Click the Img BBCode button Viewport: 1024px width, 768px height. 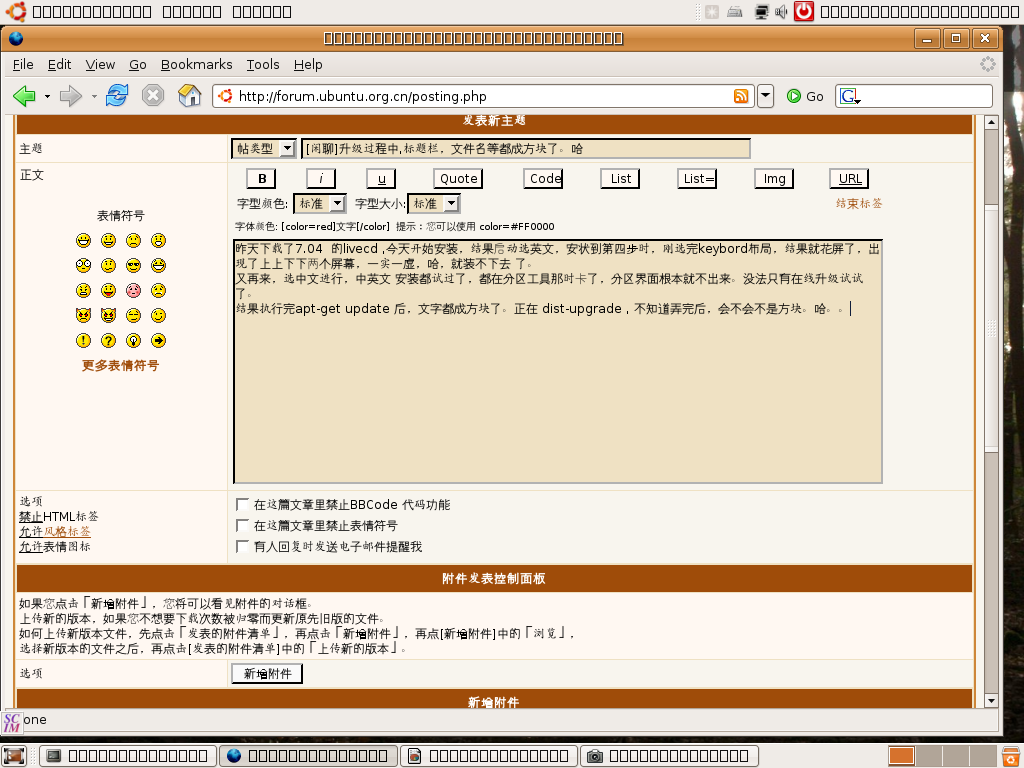[x=775, y=179]
